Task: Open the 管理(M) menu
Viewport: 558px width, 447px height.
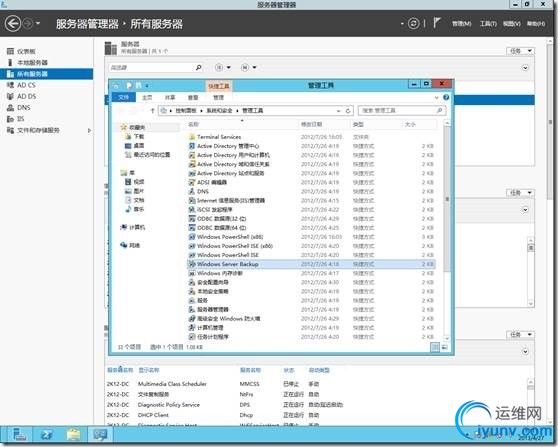Action: (462, 24)
